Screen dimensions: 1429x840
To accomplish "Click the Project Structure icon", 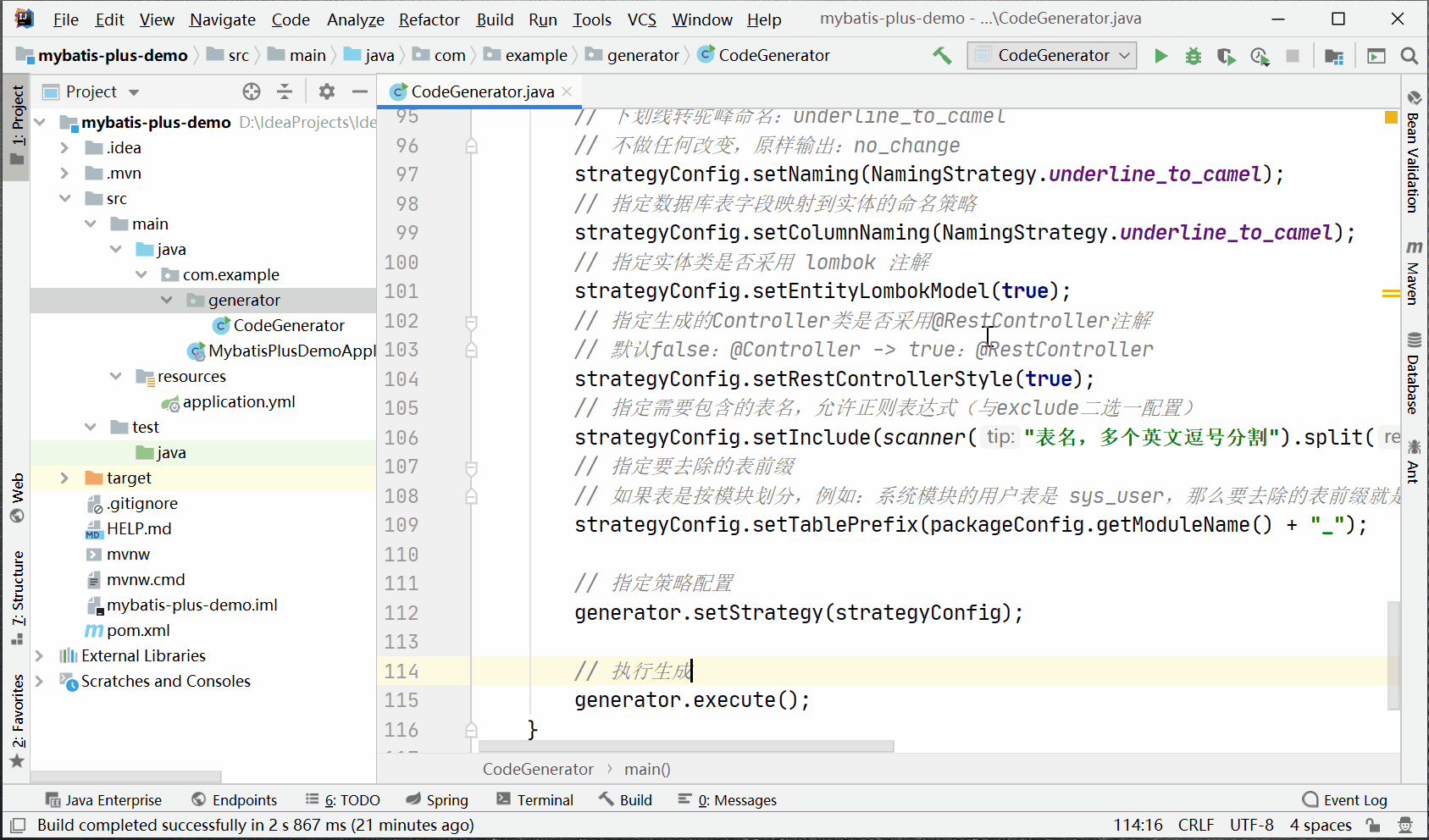I will [1334, 56].
